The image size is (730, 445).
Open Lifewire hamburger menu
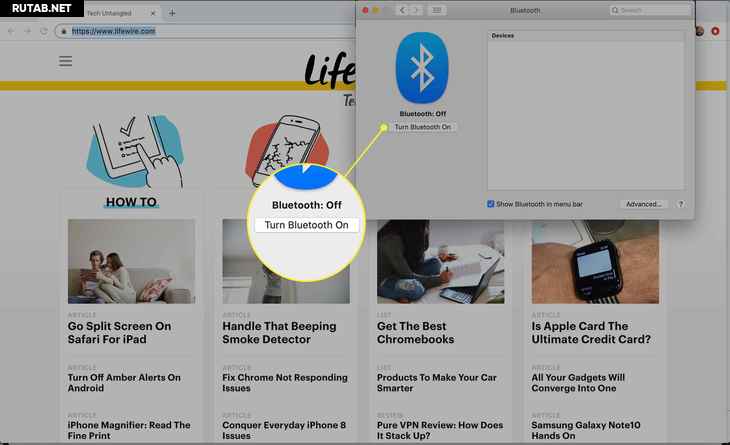coord(65,61)
